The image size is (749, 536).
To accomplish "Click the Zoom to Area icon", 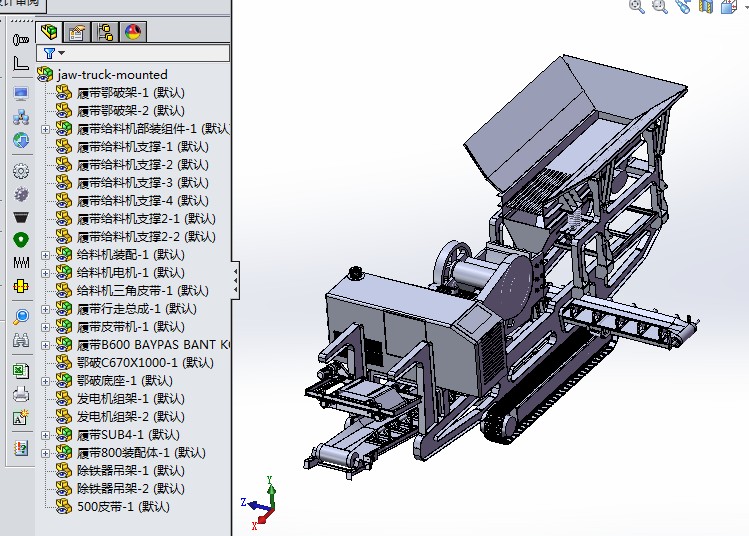I will pyautogui.click(x=660, y=6).
